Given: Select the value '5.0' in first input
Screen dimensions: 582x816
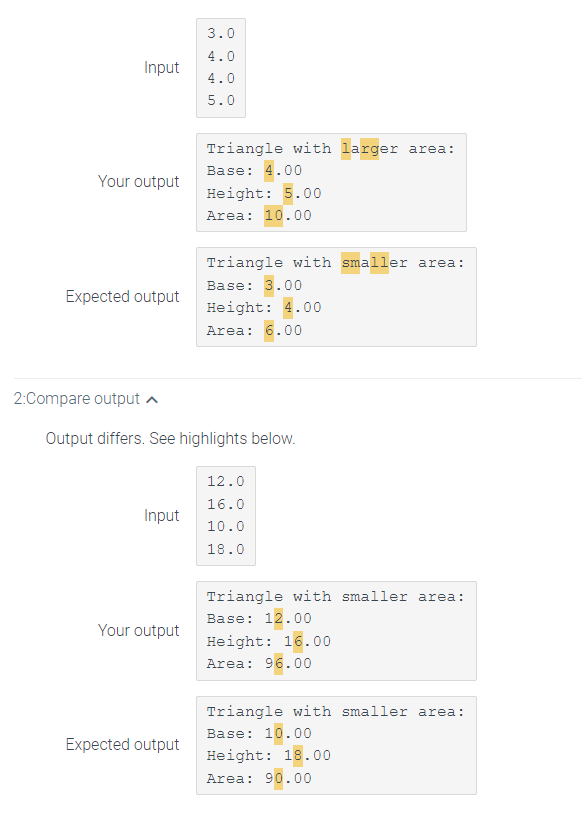Looking at the screenshot, I should [x=221, y=100].
